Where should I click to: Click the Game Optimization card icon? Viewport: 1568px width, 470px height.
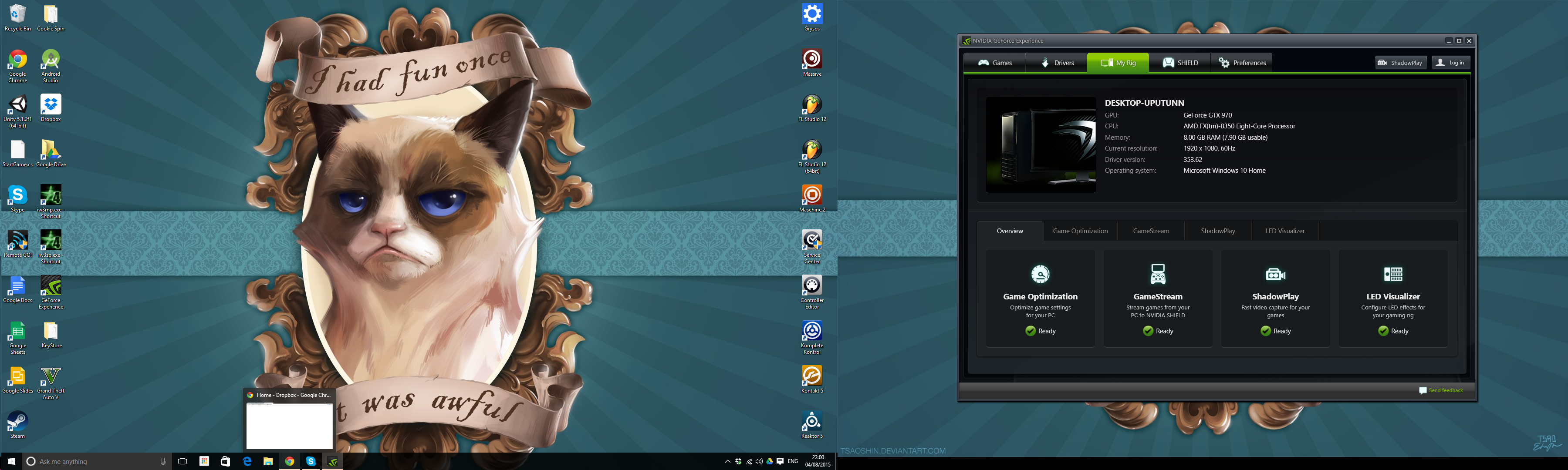pos(1040,274)
